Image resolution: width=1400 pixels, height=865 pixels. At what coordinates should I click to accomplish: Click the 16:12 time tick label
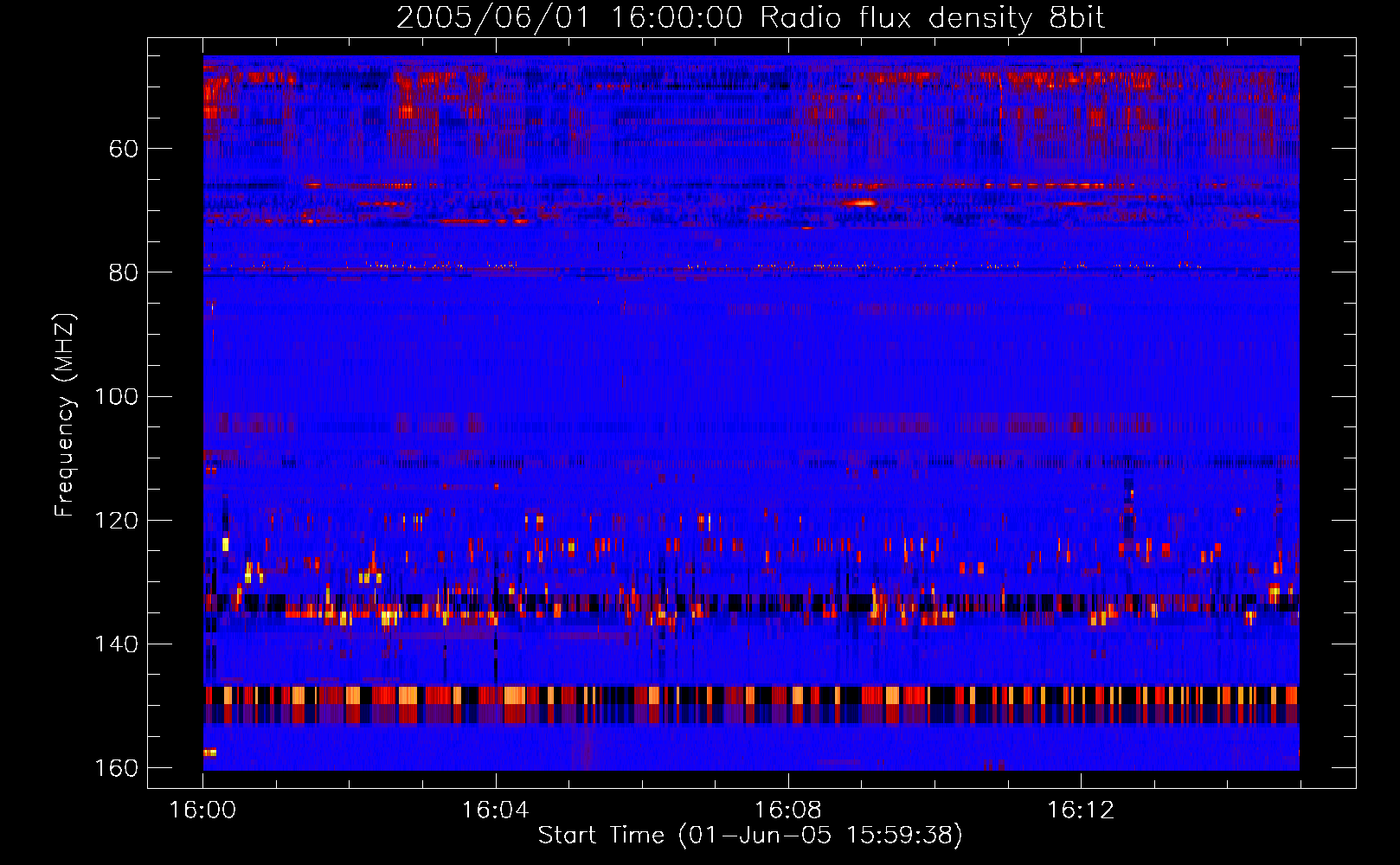(1080, 811)
